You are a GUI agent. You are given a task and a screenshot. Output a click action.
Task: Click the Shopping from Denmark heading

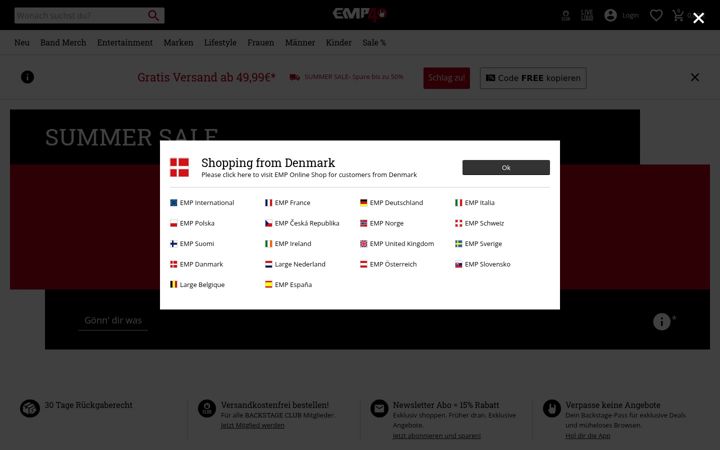tap(268, 163)
